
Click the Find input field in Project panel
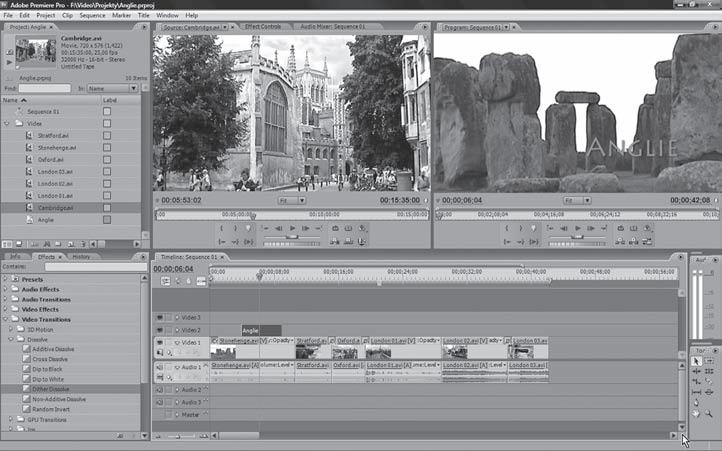(45, 88)
